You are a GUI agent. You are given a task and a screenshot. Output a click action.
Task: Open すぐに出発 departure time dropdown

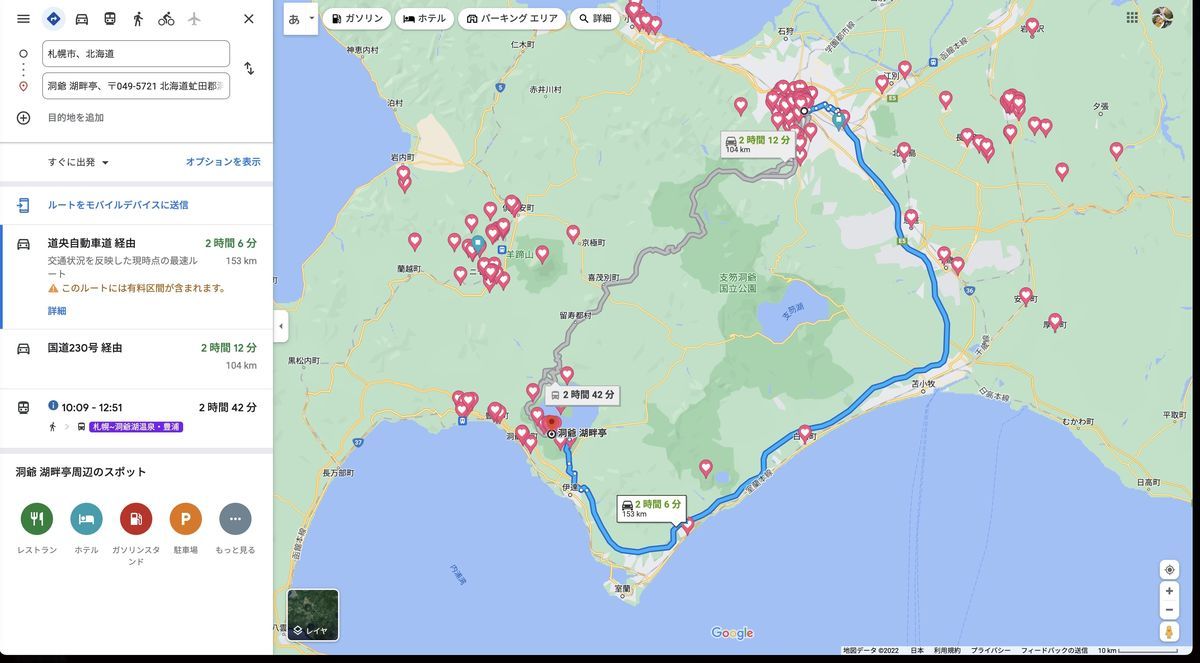(78, 162)
